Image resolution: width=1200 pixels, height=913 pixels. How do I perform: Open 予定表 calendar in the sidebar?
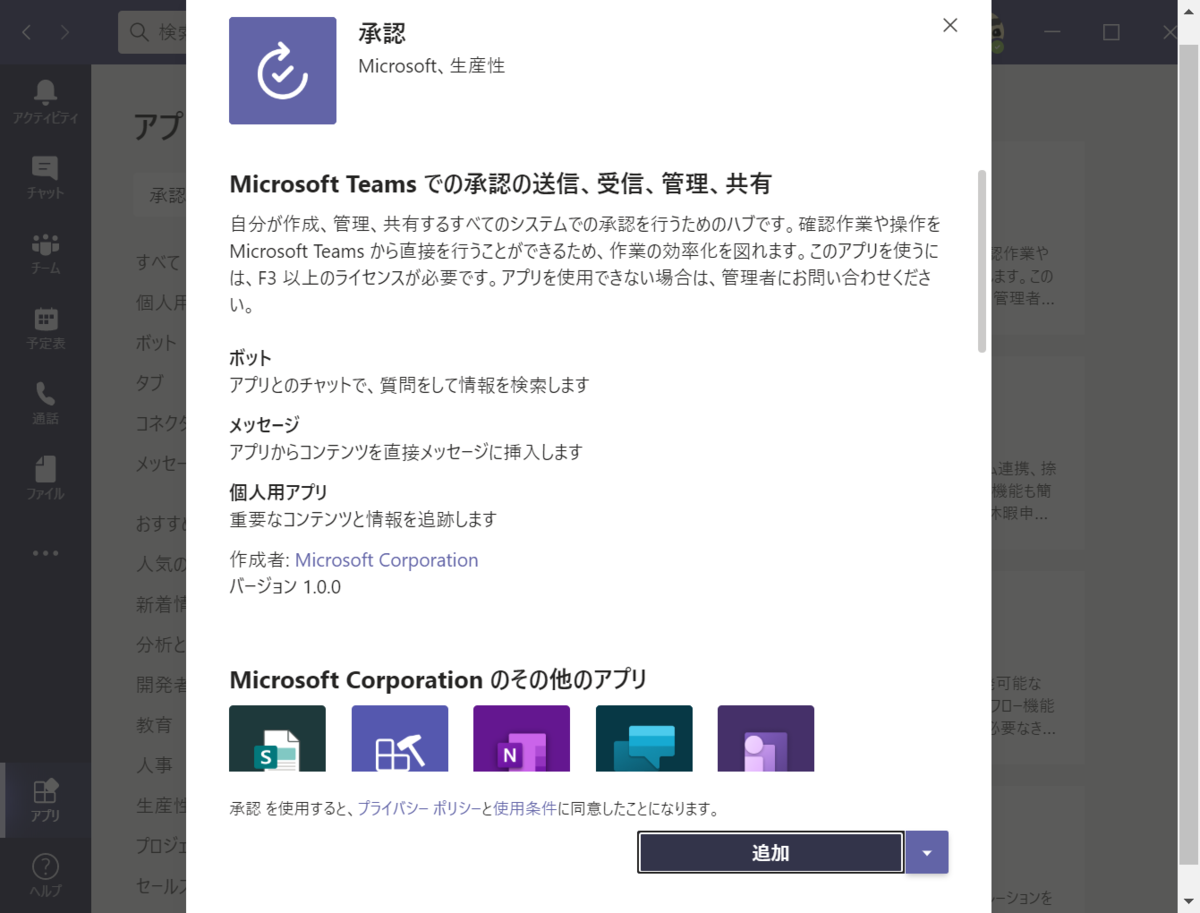coord(45,328)
